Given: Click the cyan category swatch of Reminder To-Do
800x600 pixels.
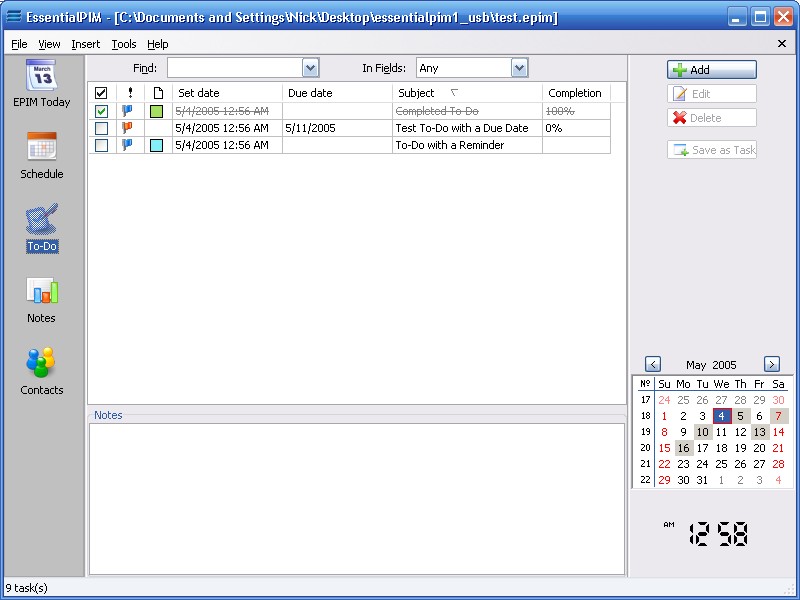Looking at the screenshot, I should [157, 145].
